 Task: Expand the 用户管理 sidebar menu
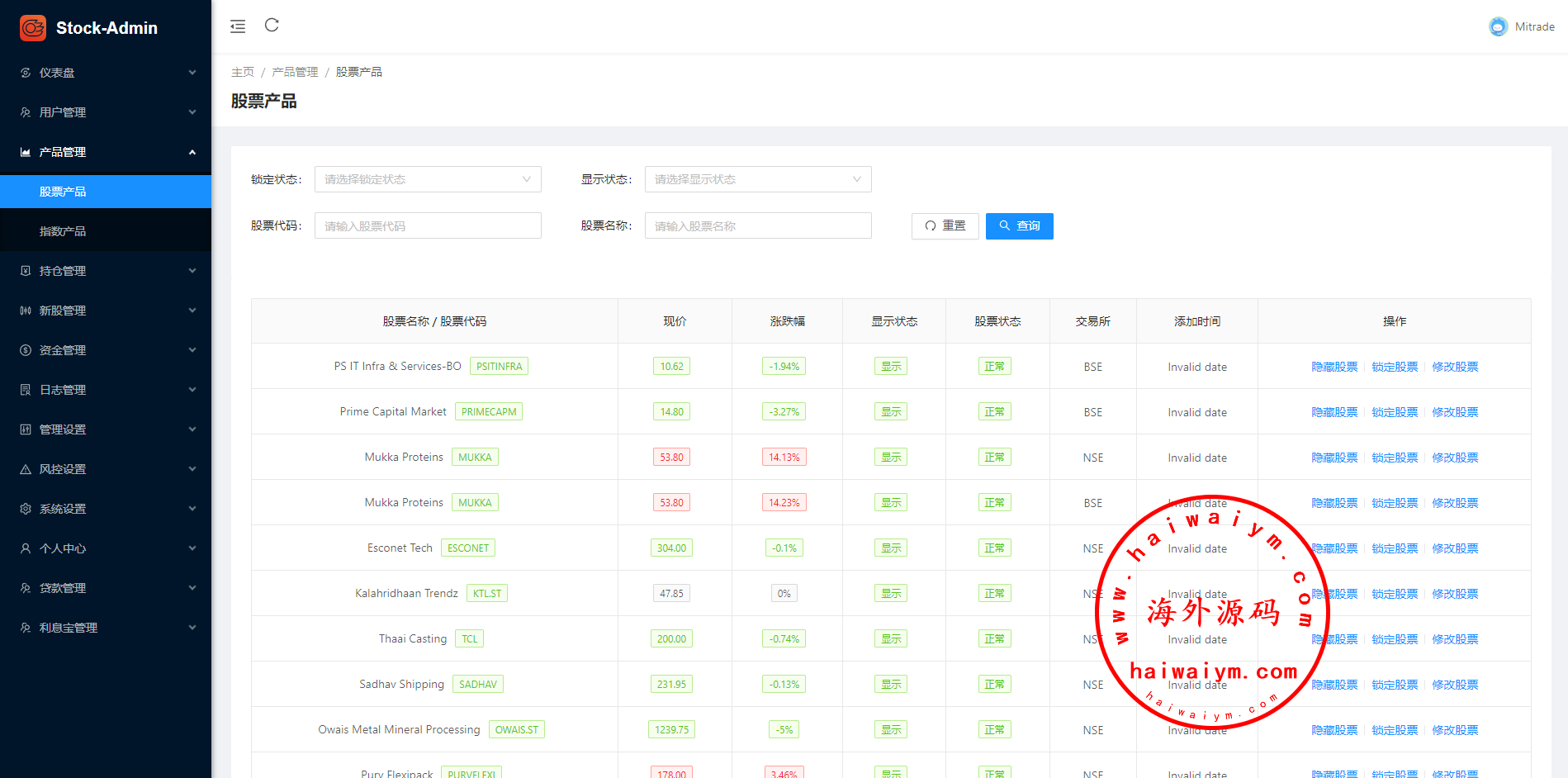click(x=106, y=112)
